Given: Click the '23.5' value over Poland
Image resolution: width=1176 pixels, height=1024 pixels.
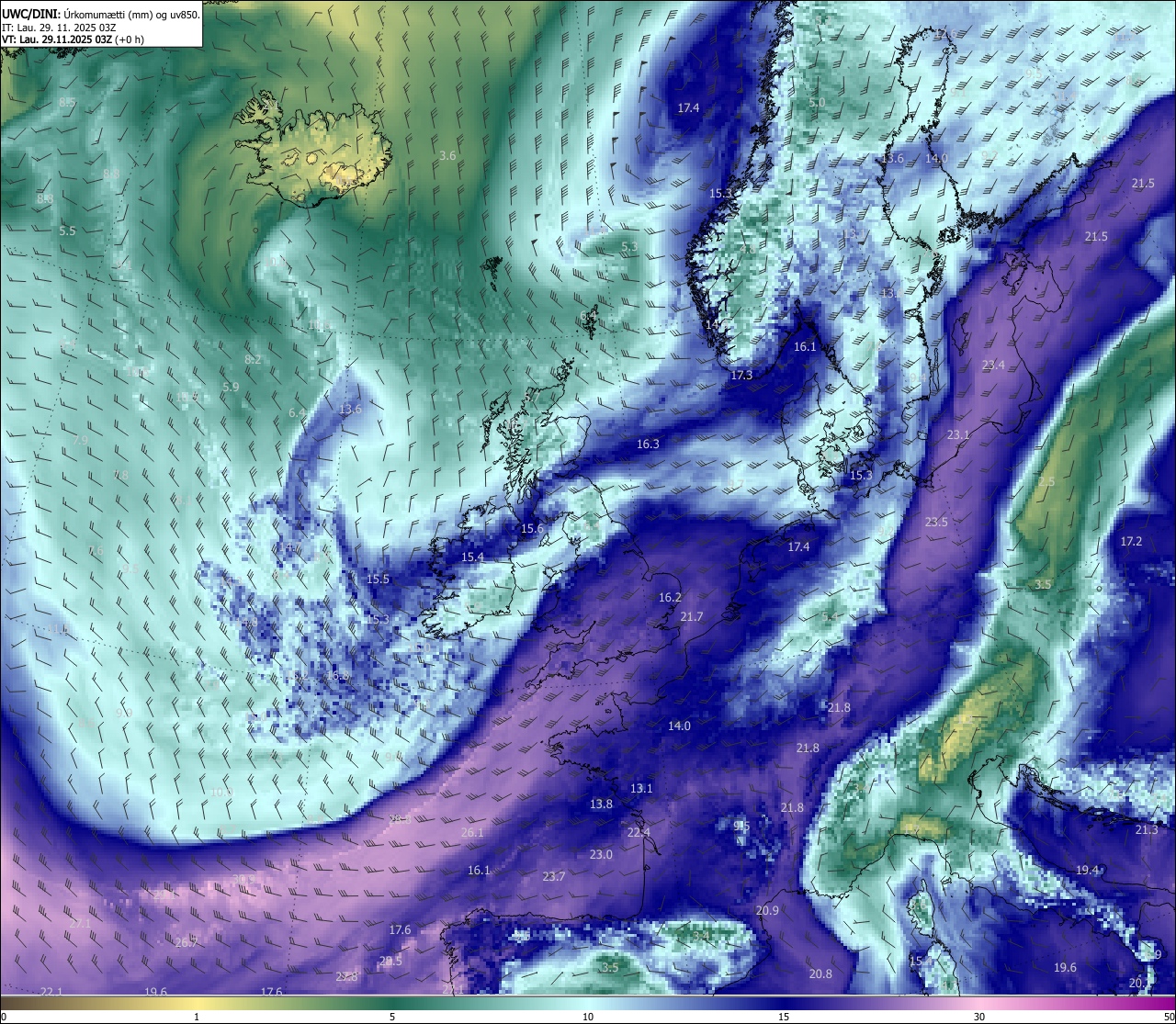Looking at the screenshot, I should click(x=936, y=522).
